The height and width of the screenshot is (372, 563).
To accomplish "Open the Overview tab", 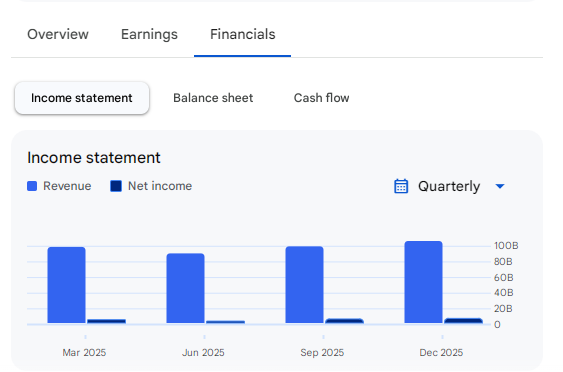I will (58, 34).
